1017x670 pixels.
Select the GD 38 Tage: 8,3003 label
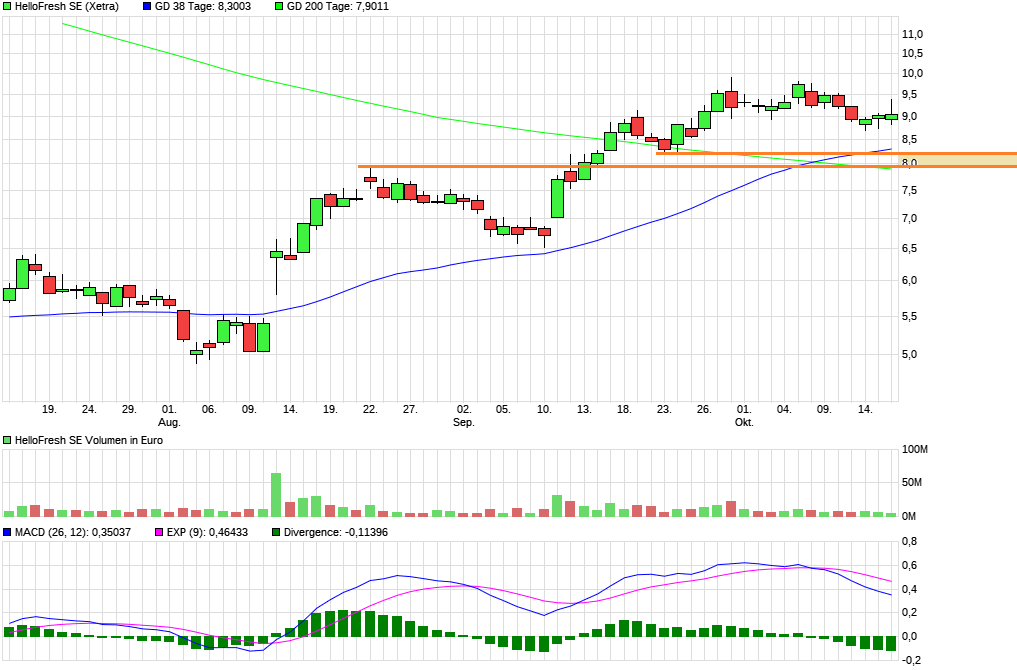203,6
